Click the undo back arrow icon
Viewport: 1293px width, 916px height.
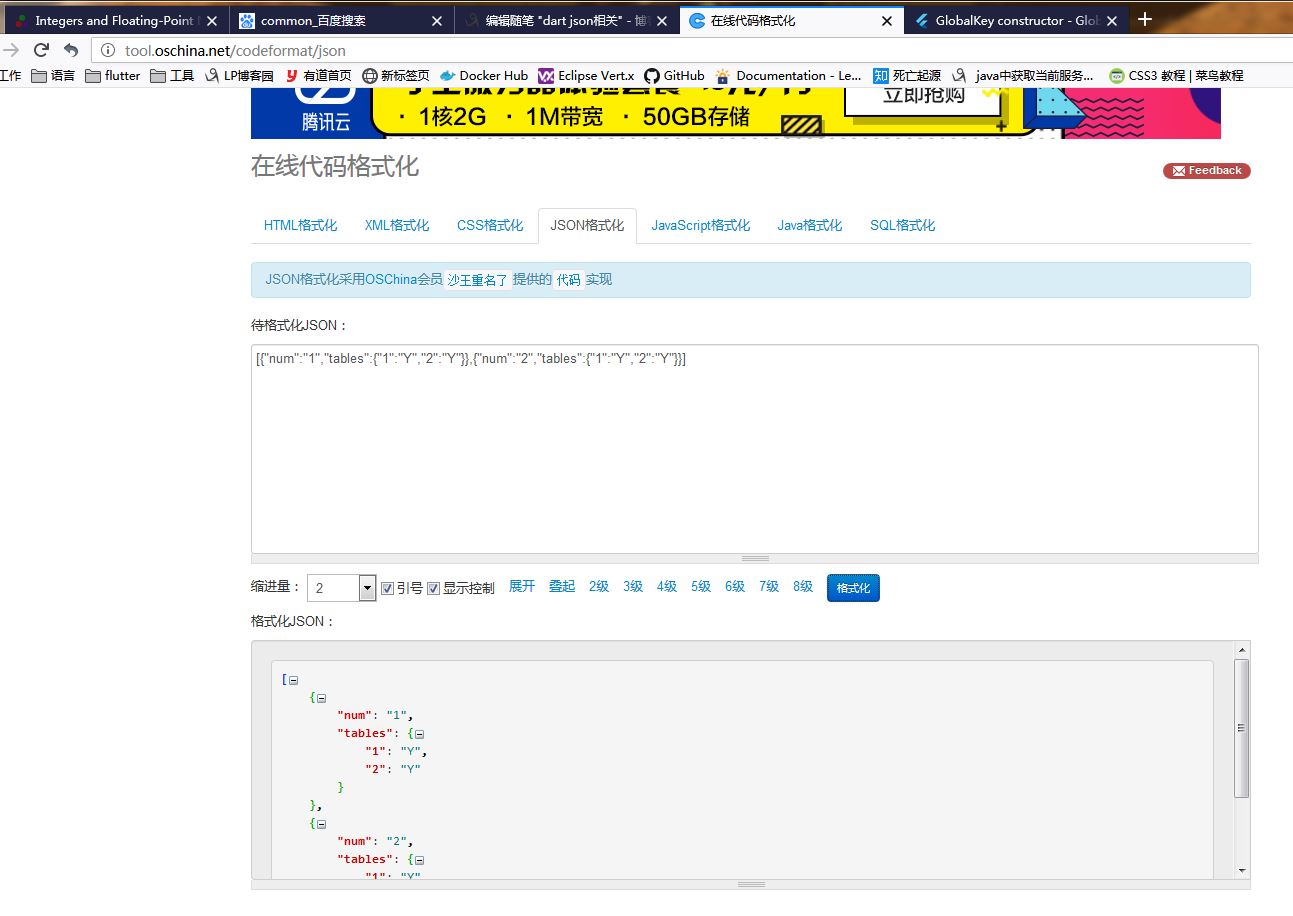click(x=70, y=50)
